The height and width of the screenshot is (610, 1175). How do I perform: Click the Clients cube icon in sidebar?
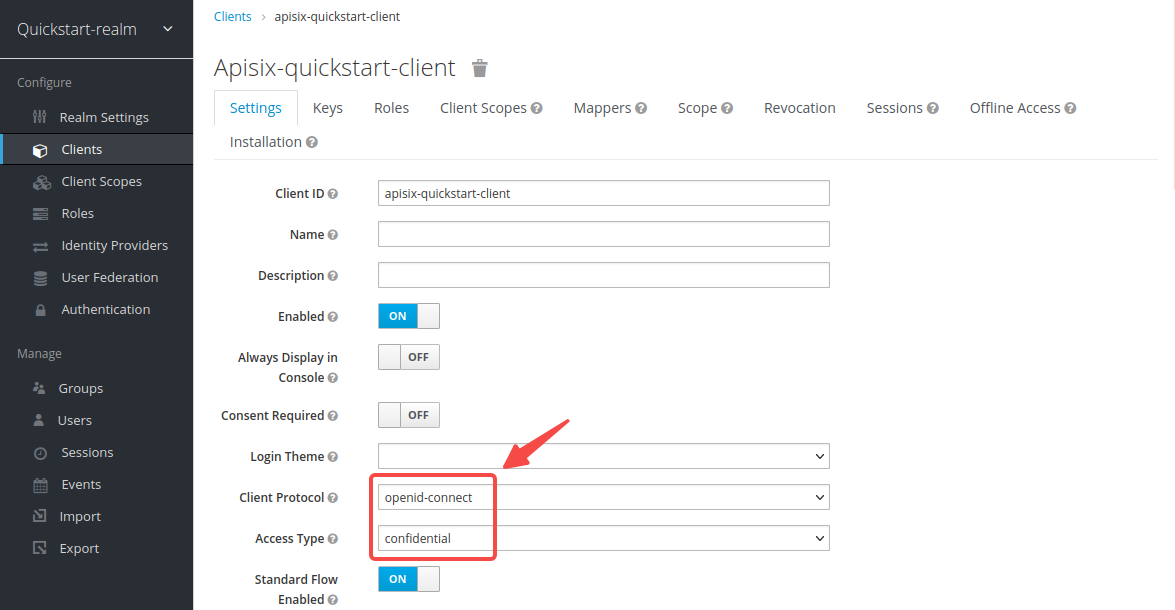pos(40,150)
